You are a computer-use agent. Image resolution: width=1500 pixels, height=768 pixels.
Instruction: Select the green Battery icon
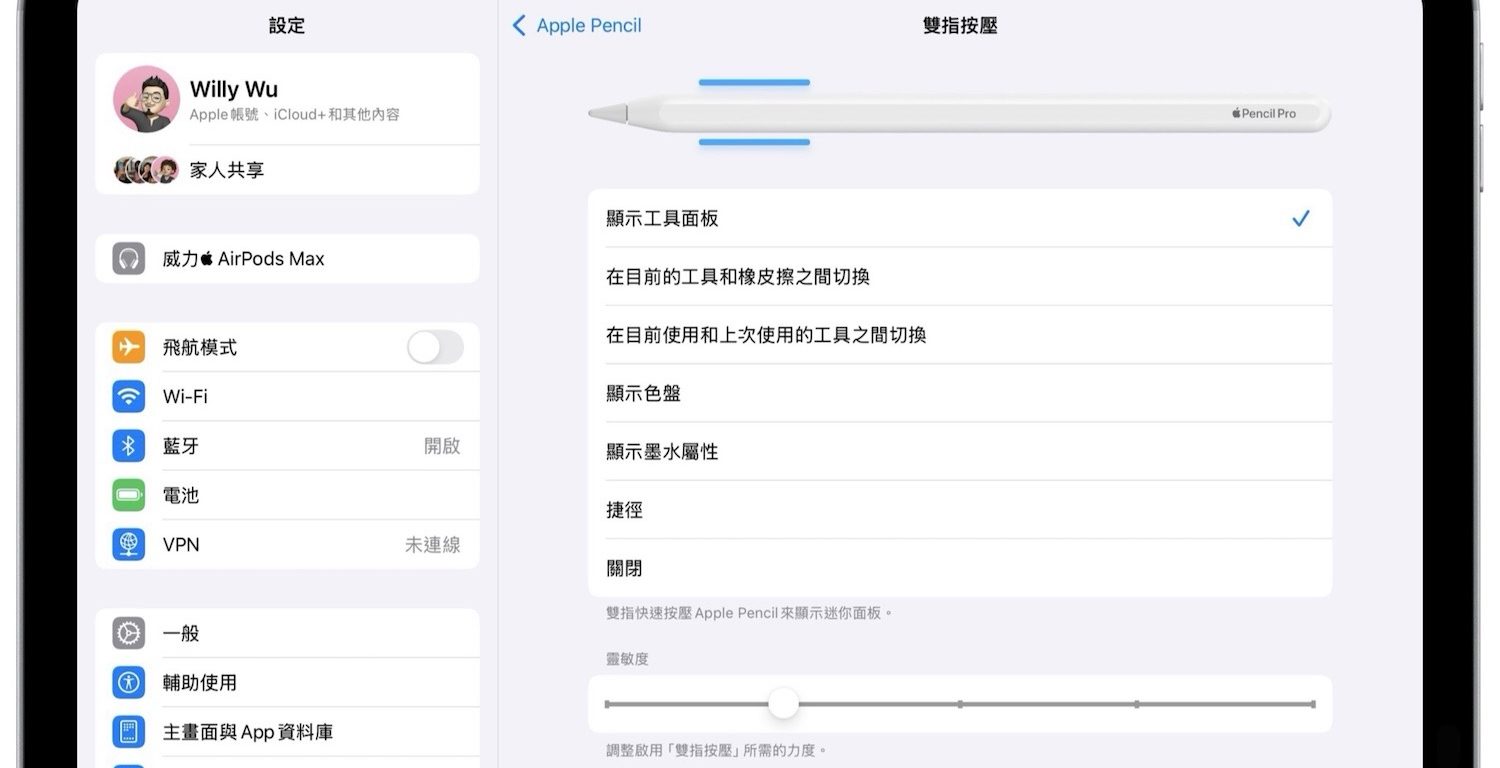tap(129, 495)
